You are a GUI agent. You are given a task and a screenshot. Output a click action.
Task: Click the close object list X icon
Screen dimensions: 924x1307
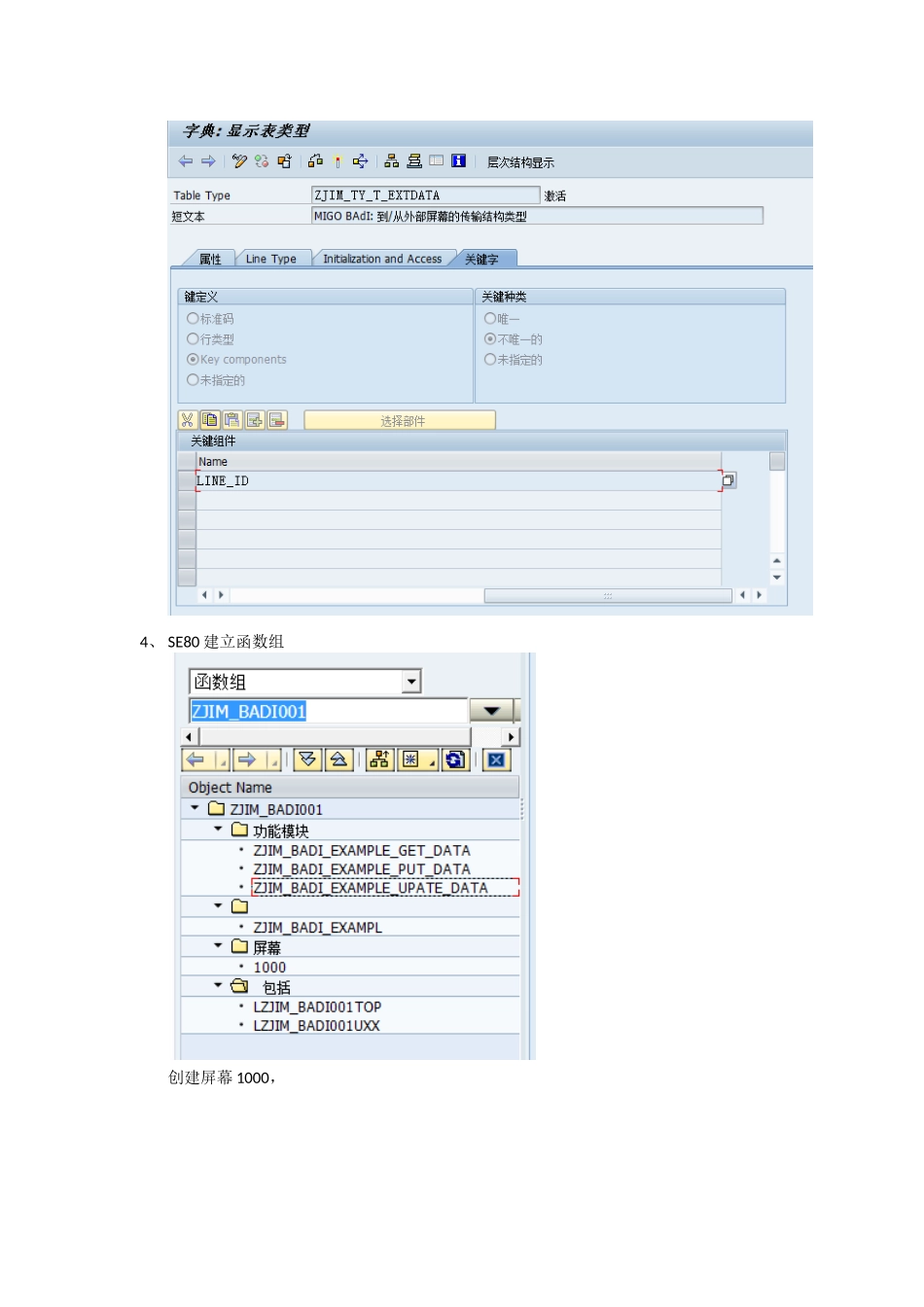pyautogui.click(x=496, y=760)
